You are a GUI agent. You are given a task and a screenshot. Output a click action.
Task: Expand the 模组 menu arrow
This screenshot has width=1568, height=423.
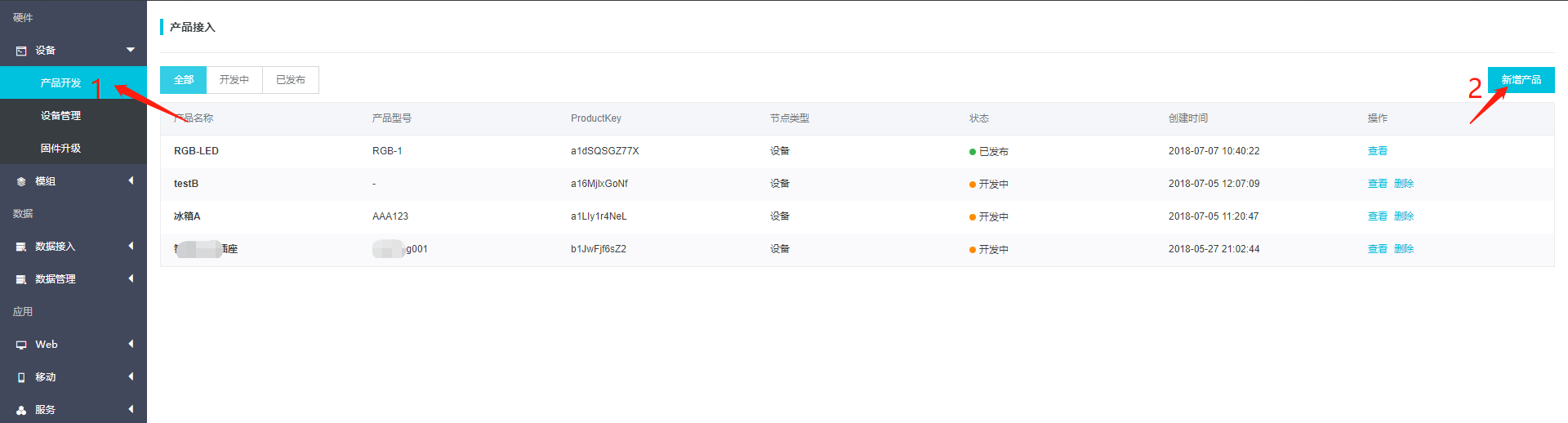131,180
